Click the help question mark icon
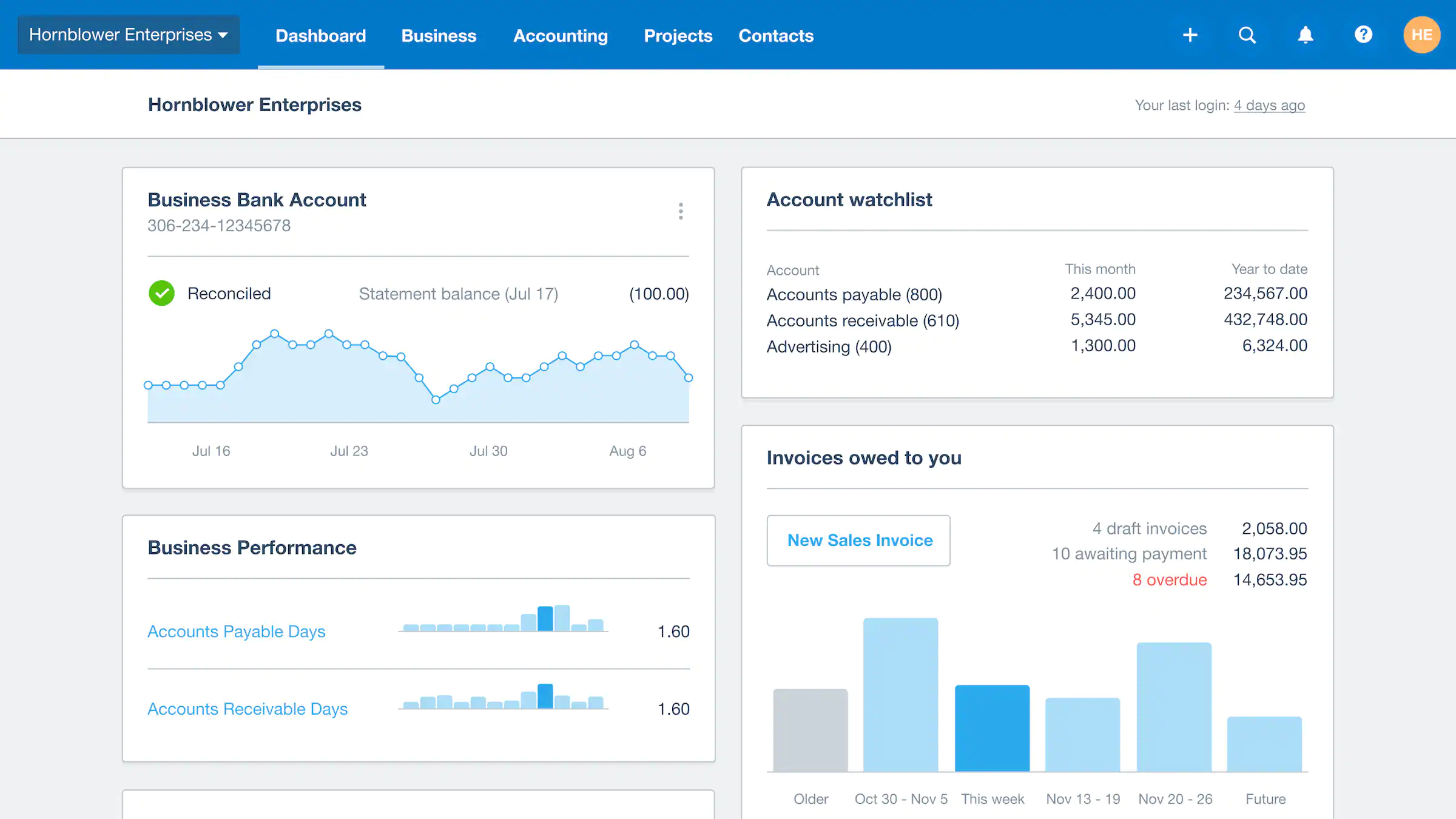 click(x=1362, y=35)
